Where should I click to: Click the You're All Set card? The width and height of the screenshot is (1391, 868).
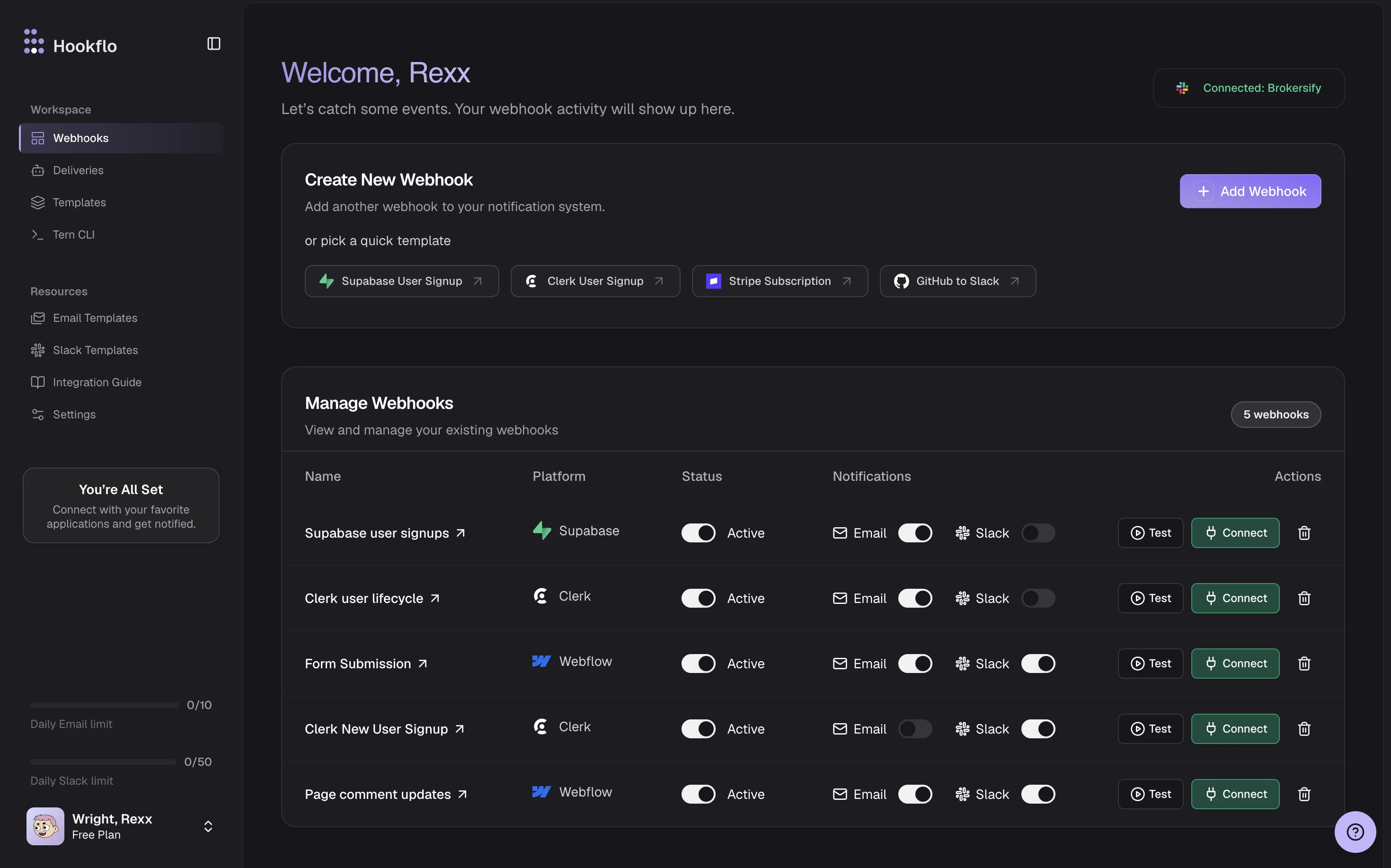pyautogui.click(x=121, y=505)
